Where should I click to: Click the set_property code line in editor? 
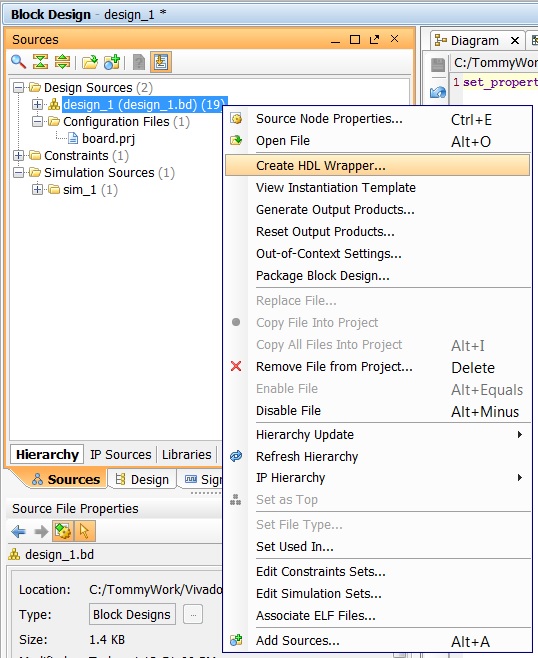(500, 82)
